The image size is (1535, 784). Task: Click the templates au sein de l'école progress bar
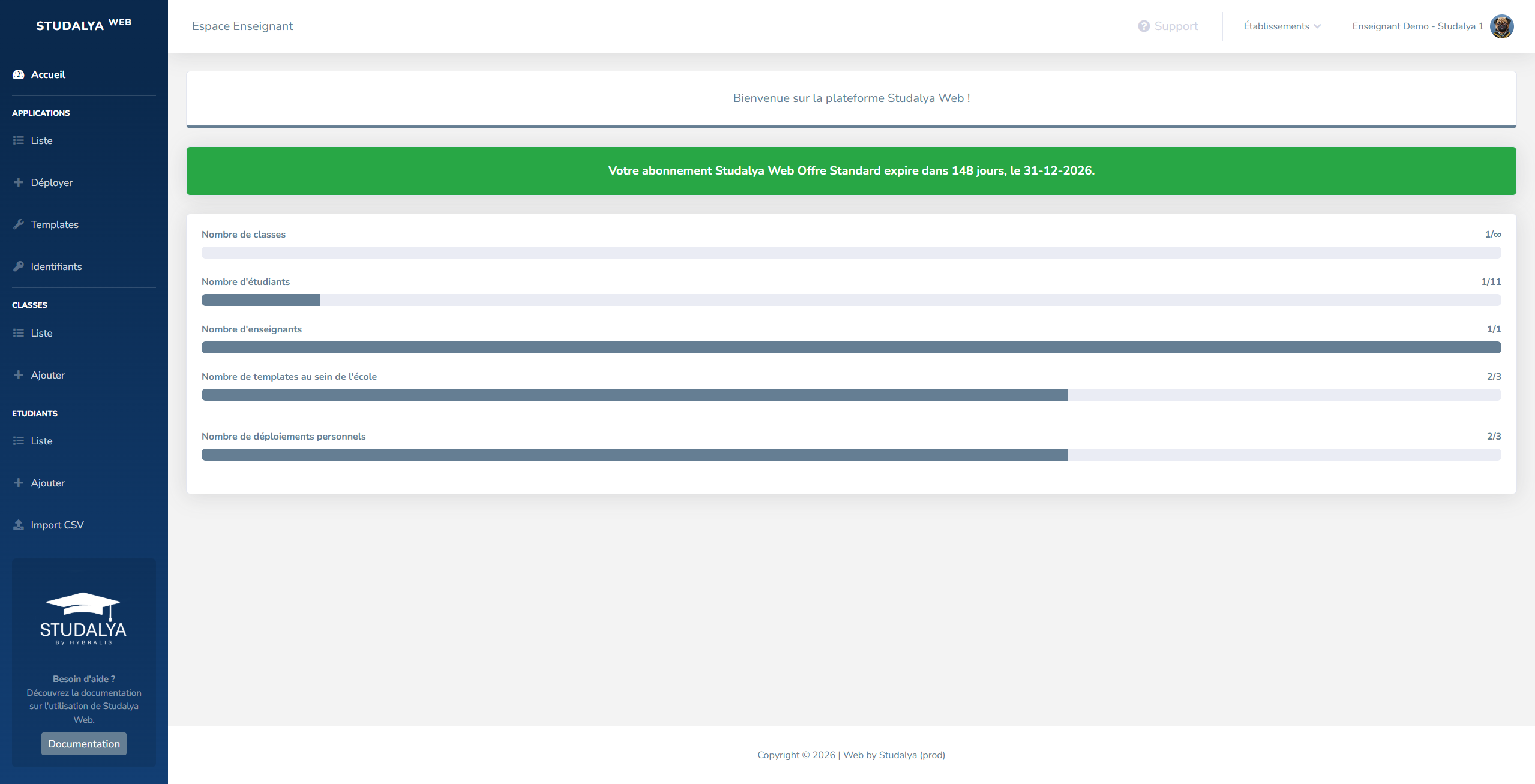[x=851, y=395]
